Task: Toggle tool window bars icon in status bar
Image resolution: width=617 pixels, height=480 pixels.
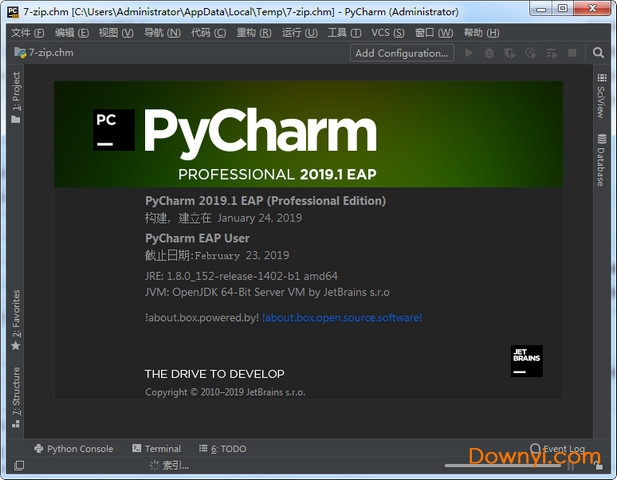Action: 19,466
